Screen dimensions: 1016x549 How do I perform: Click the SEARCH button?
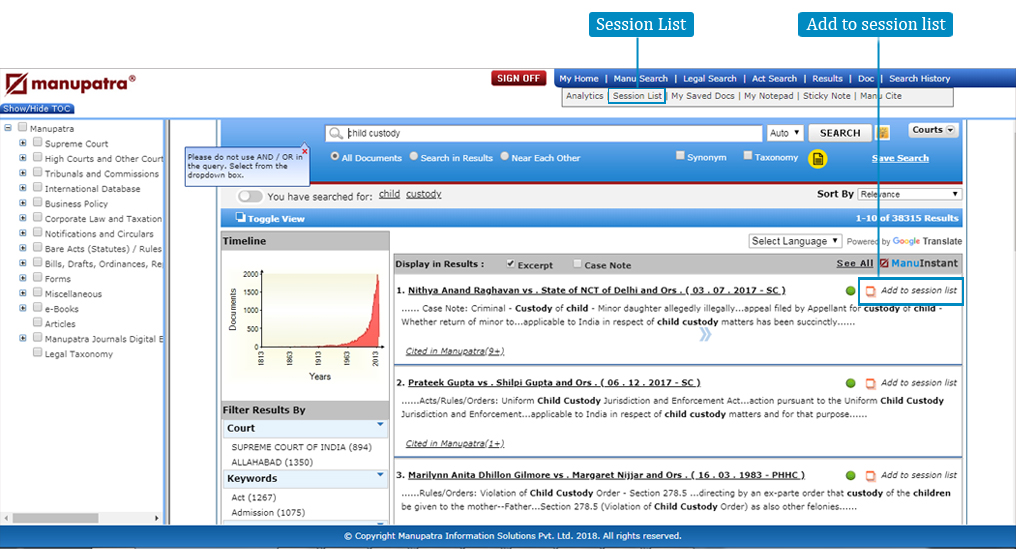[x=840, y=133]
